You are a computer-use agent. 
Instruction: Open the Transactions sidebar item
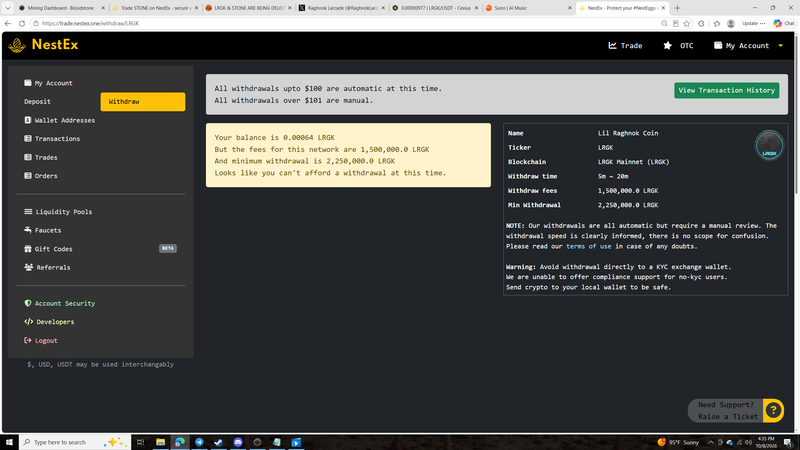point(52,138)
